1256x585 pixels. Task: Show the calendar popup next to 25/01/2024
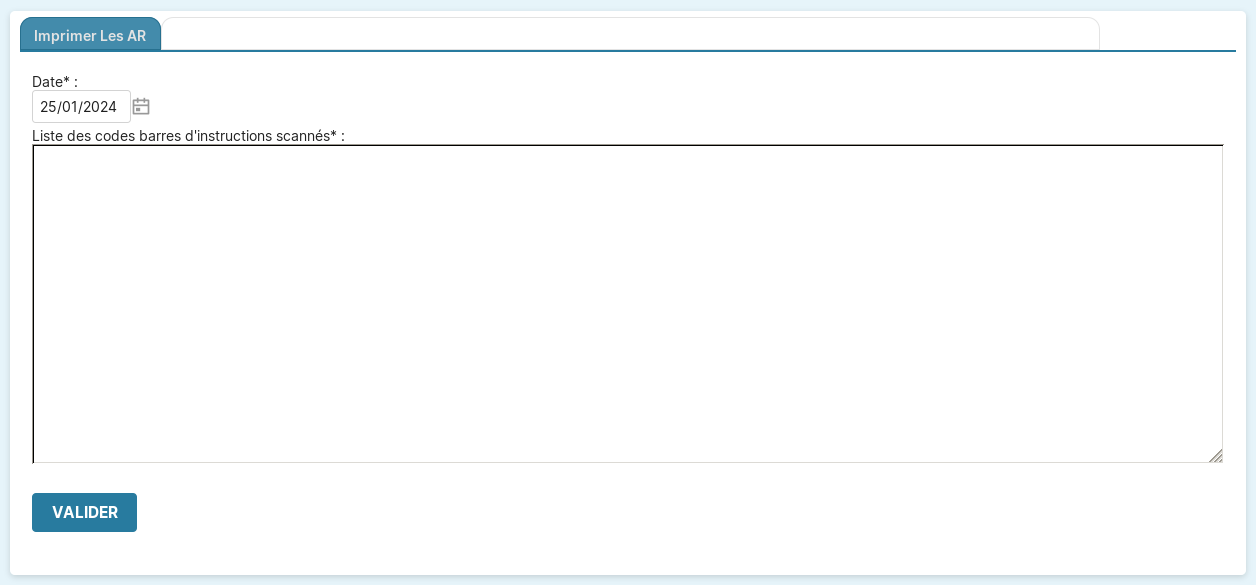[141, 106]
